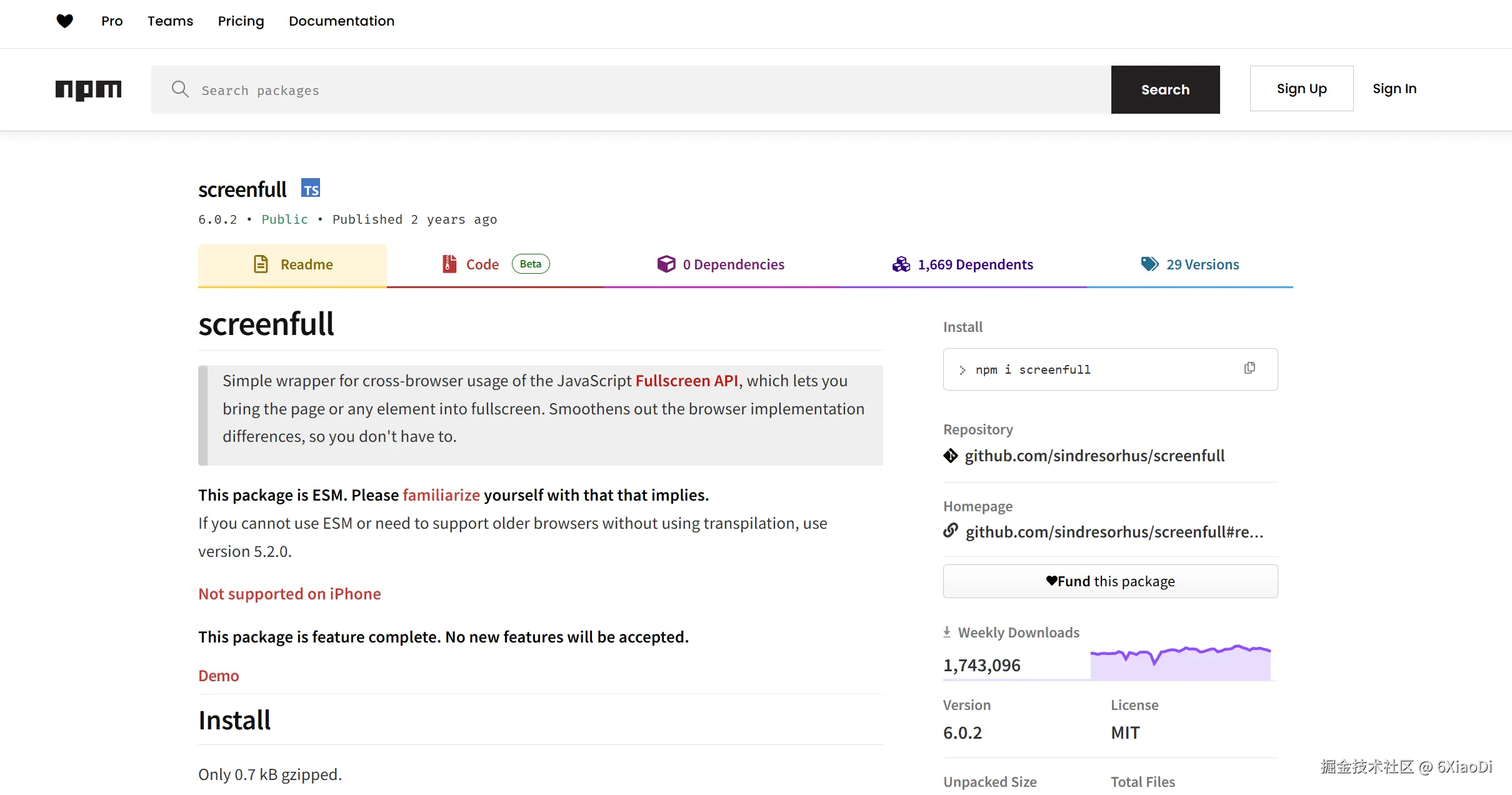Click the black heart icon at top left
1512x795 pixels.
click(64, 21)
